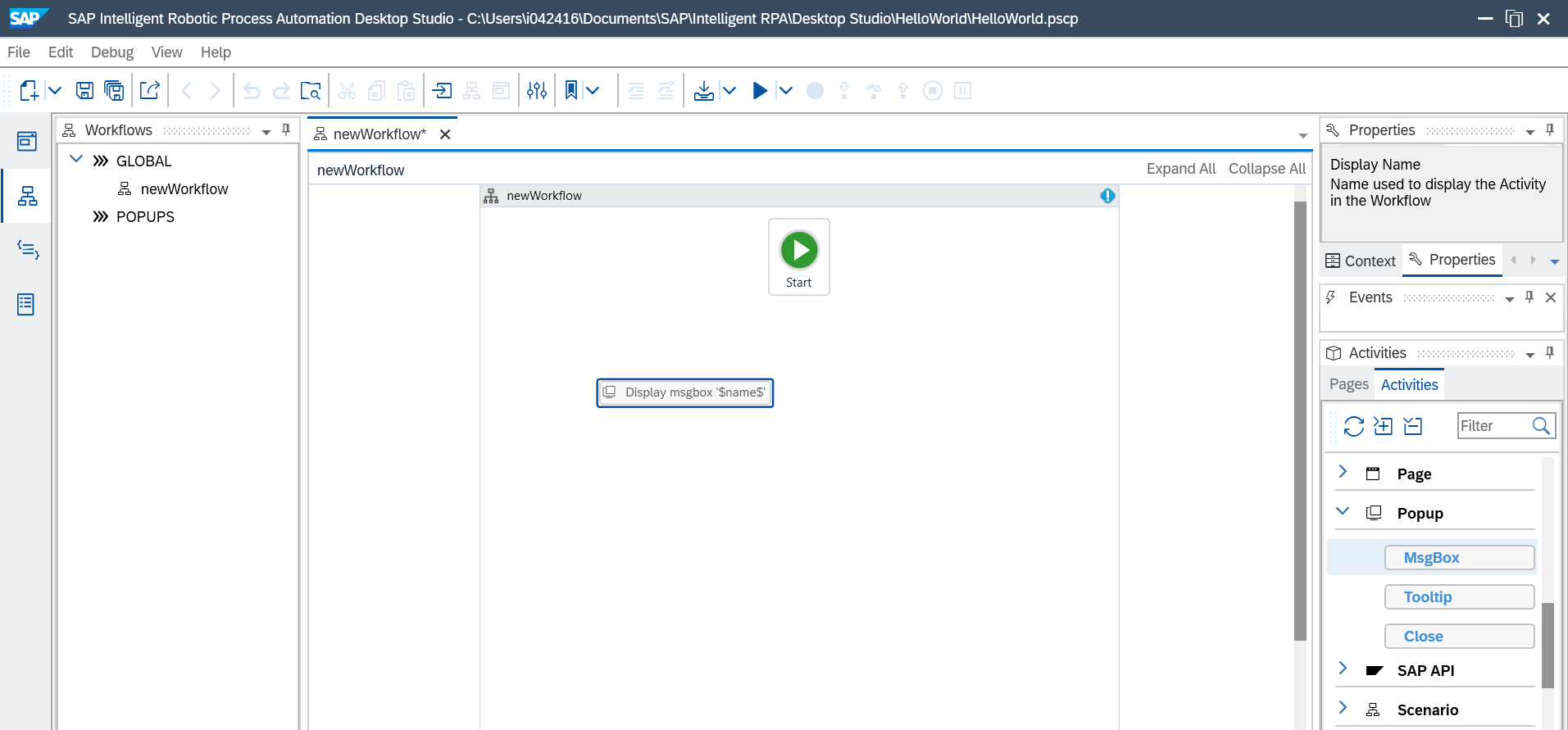1568x730 pixels.
Task: Pin the Events panel
Action: 1529,297
